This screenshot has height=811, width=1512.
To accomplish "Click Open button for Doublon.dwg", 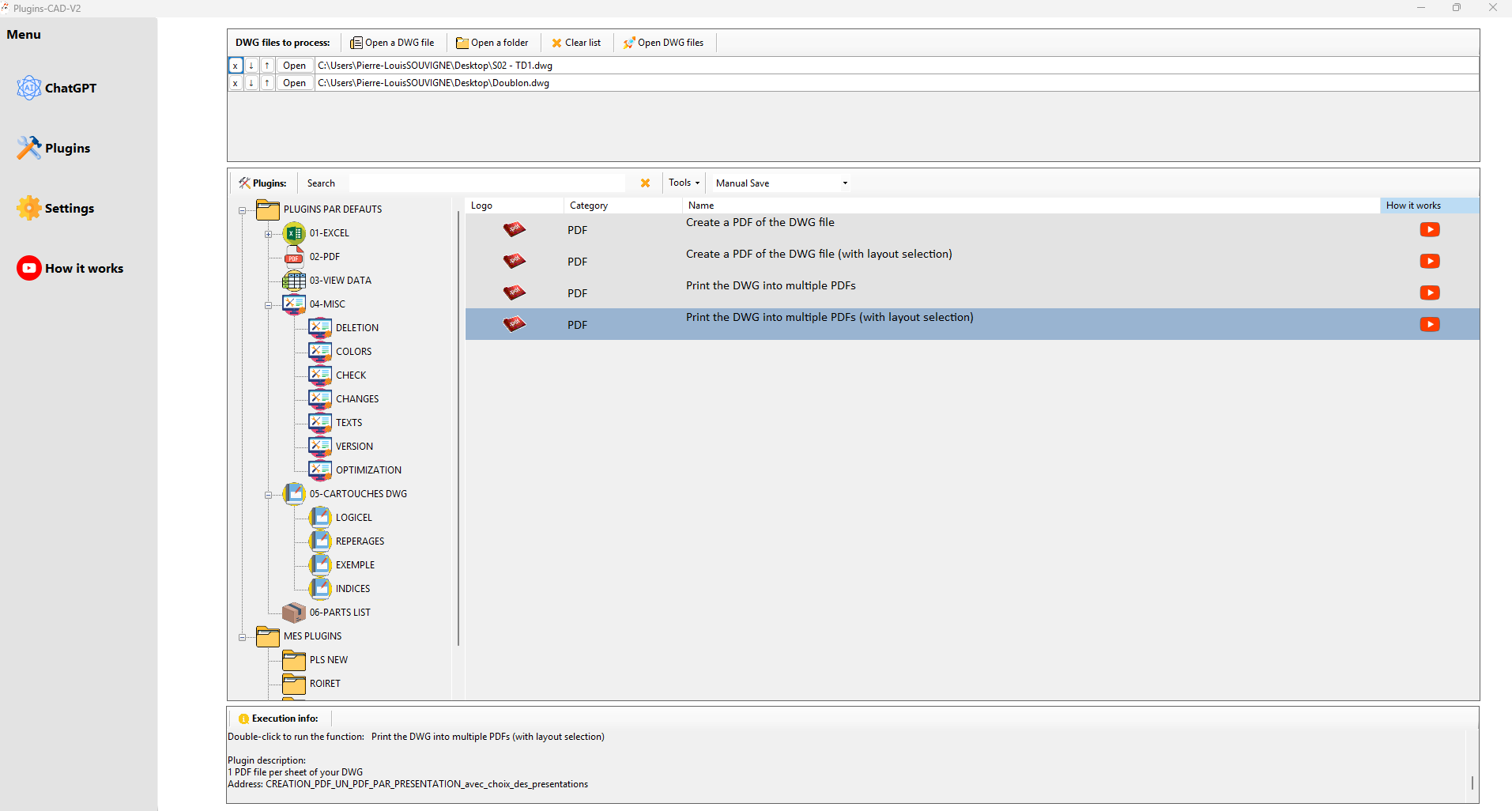I will coord(294,83).
